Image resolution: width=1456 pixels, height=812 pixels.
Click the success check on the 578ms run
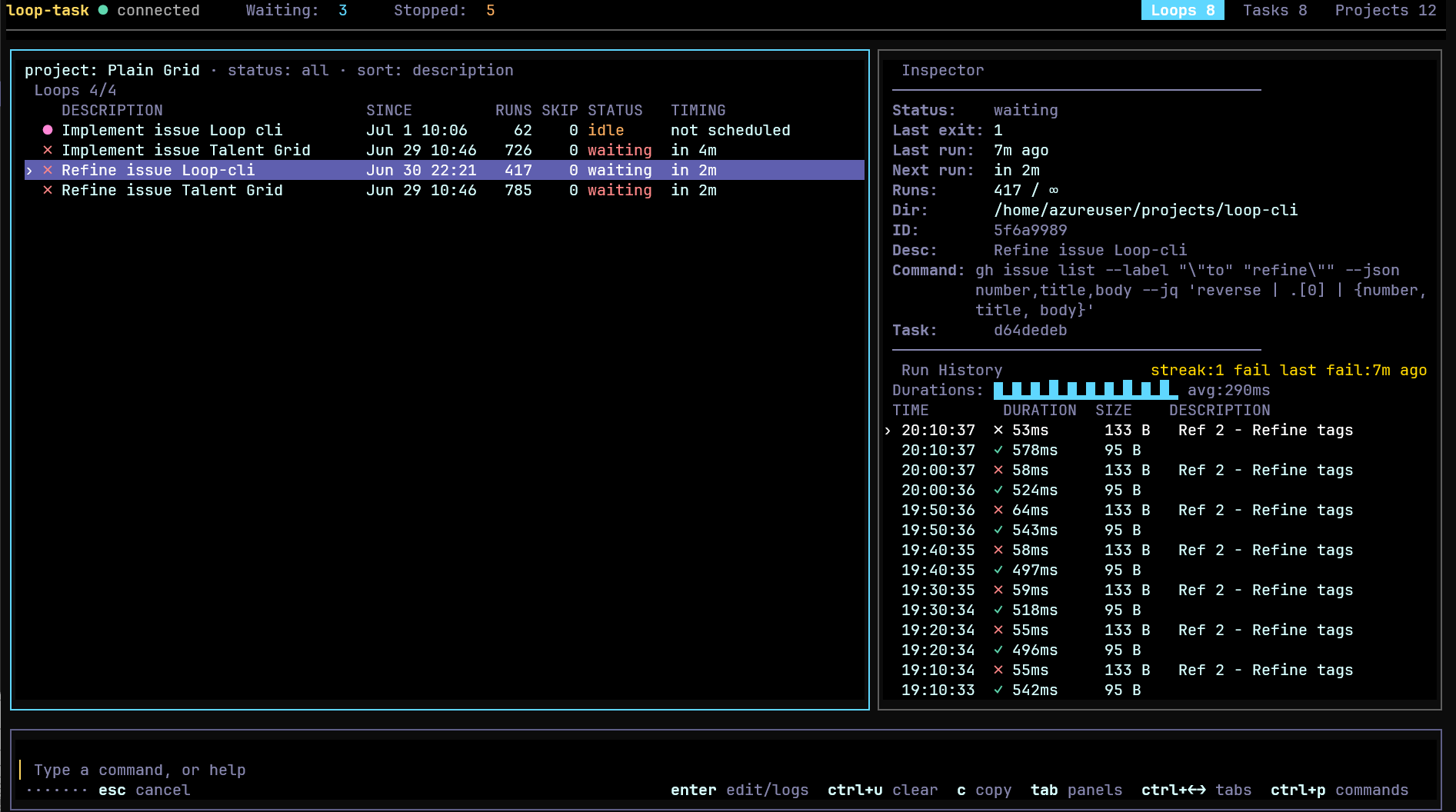coord(998,450)
